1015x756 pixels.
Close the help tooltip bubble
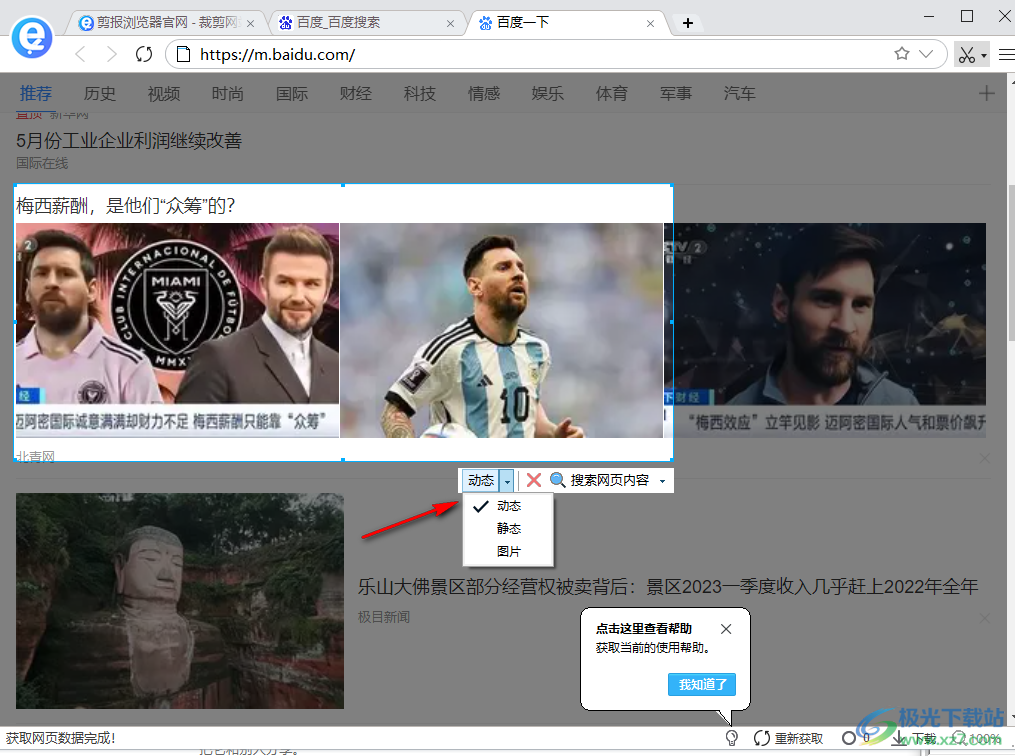(726, 628)
